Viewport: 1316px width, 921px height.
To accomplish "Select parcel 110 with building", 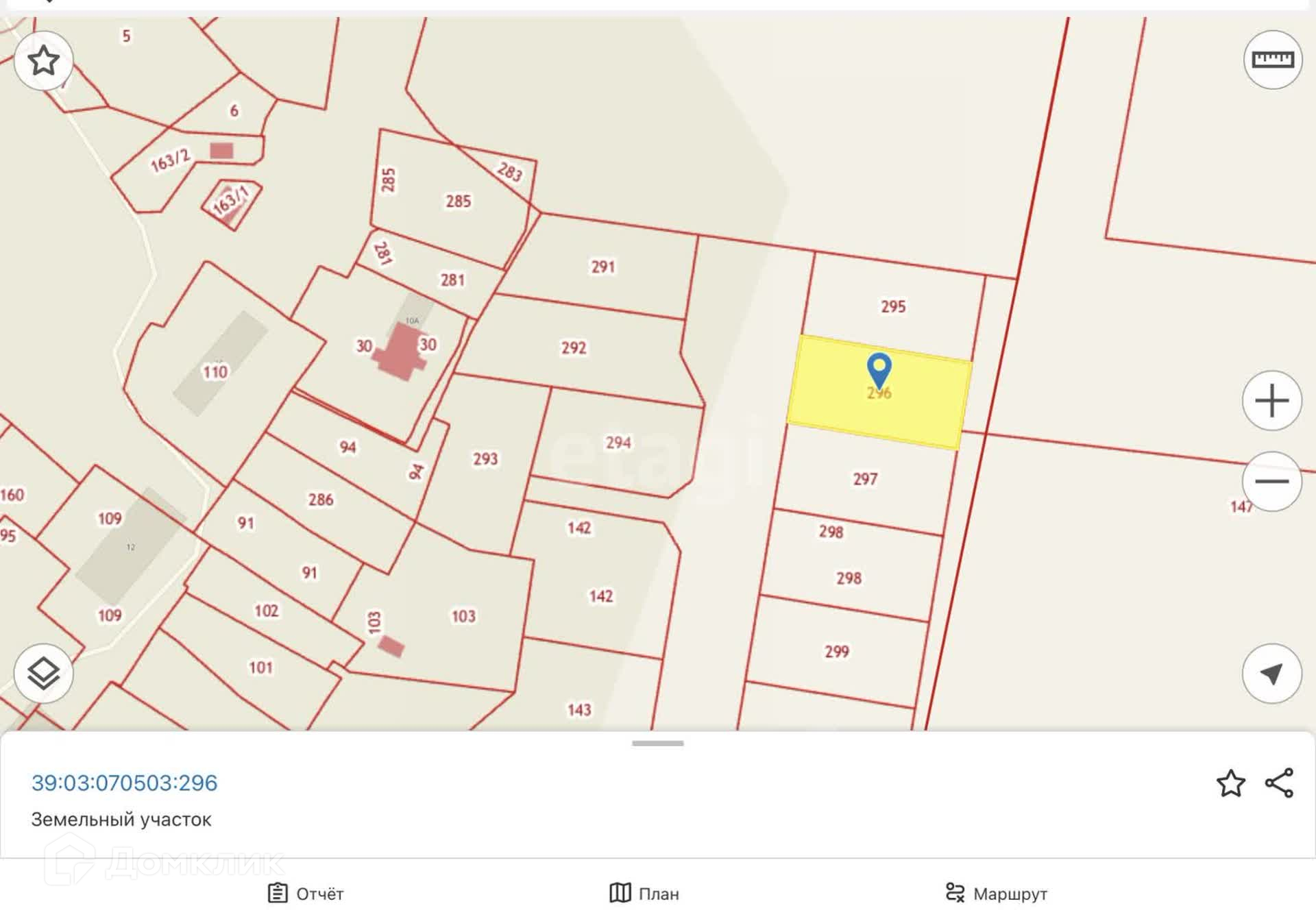I will [x=215, y=372].
